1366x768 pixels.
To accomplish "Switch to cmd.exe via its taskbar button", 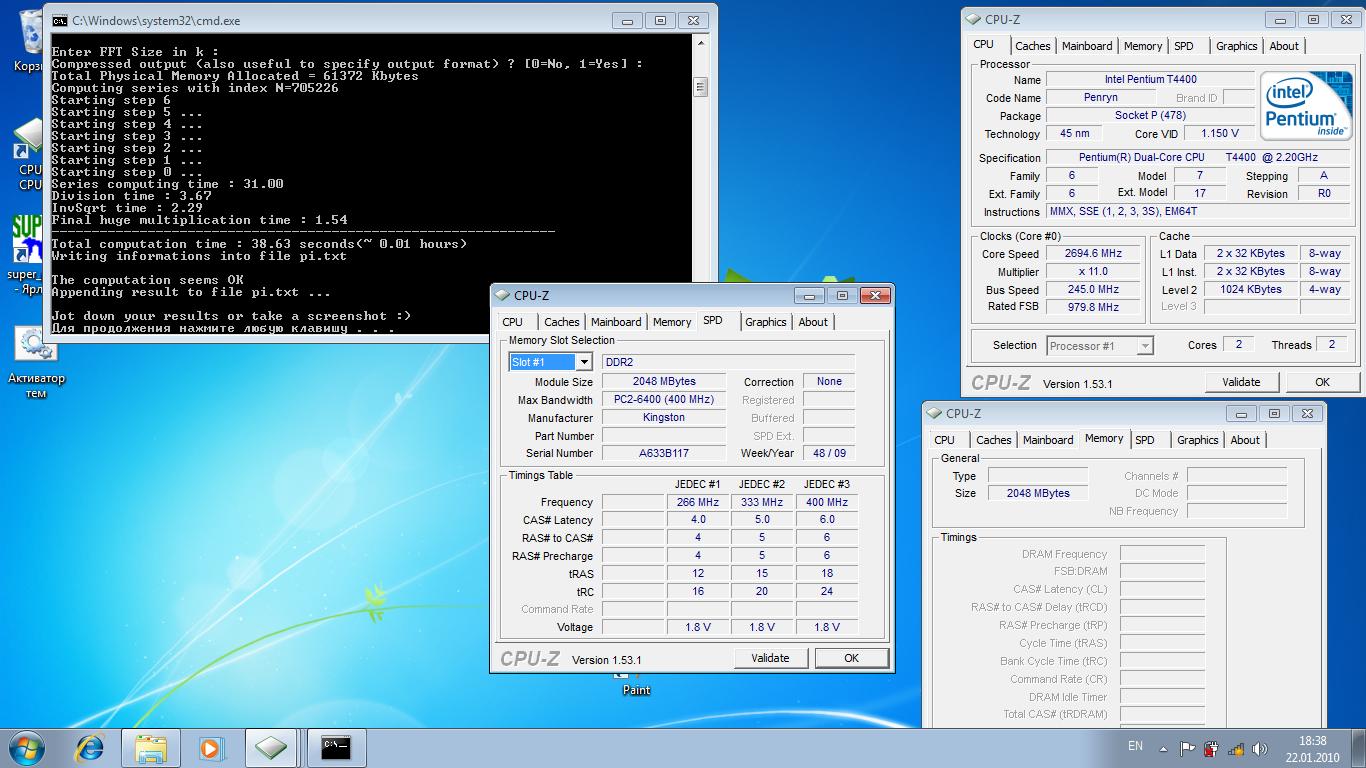I will tap(336, 748).
